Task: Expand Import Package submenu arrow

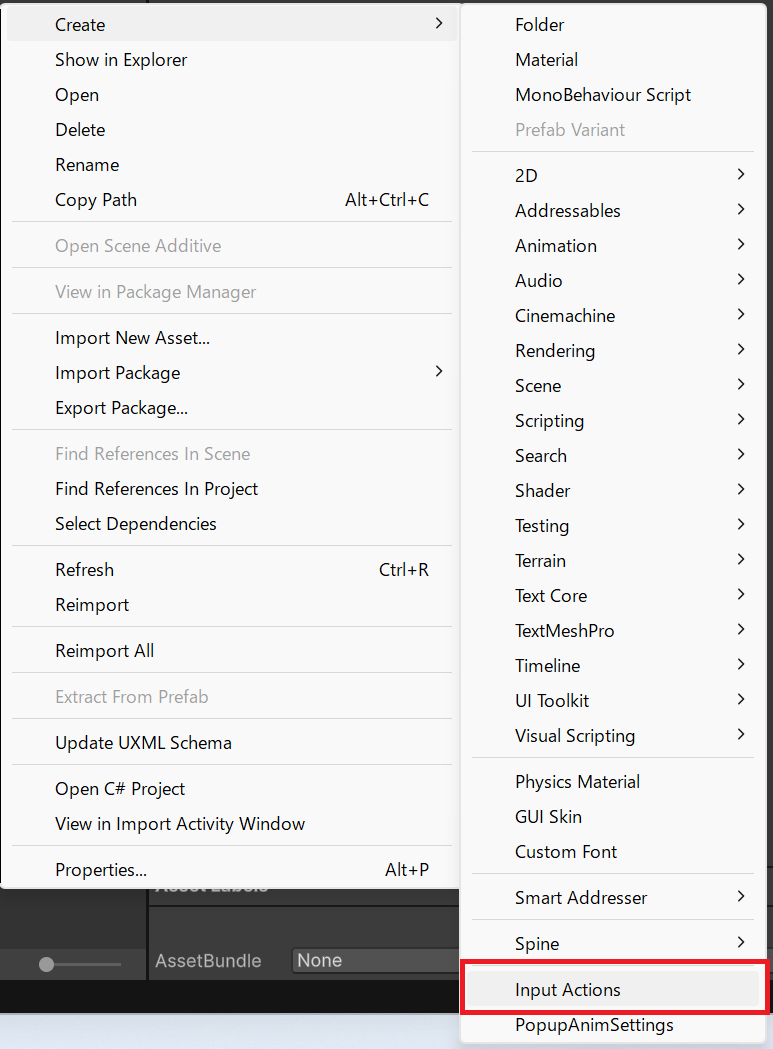Action: click(438, 372)
